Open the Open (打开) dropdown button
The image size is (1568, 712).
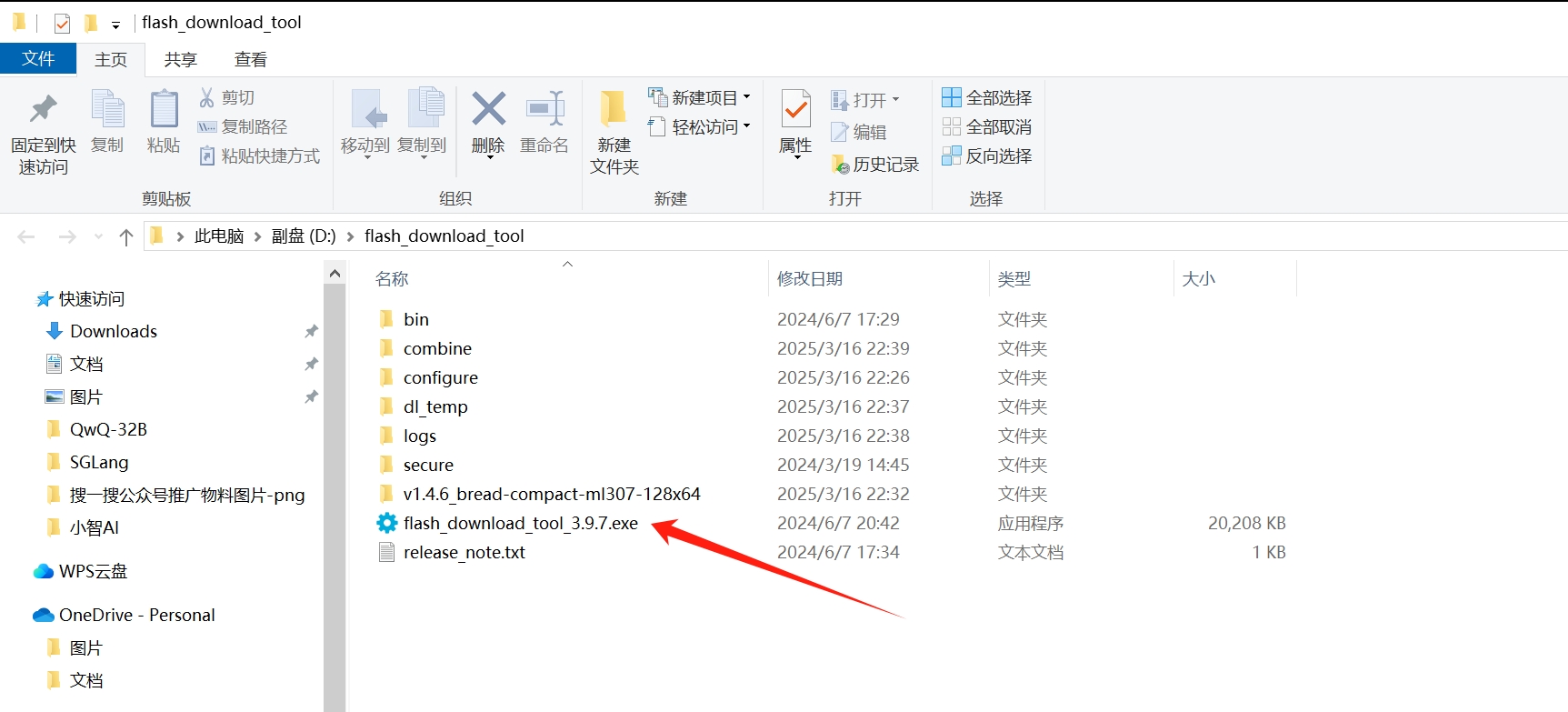[x=865, y=99]
